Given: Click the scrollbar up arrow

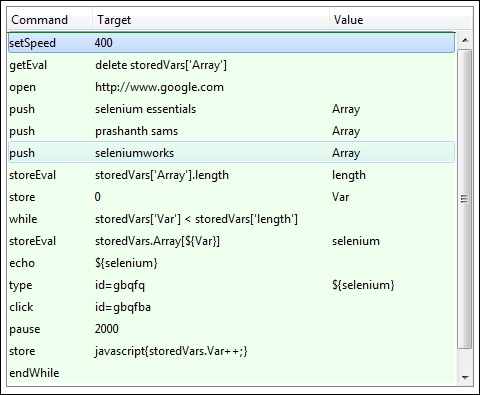Looking at the screenshot, I should (465, 40).
